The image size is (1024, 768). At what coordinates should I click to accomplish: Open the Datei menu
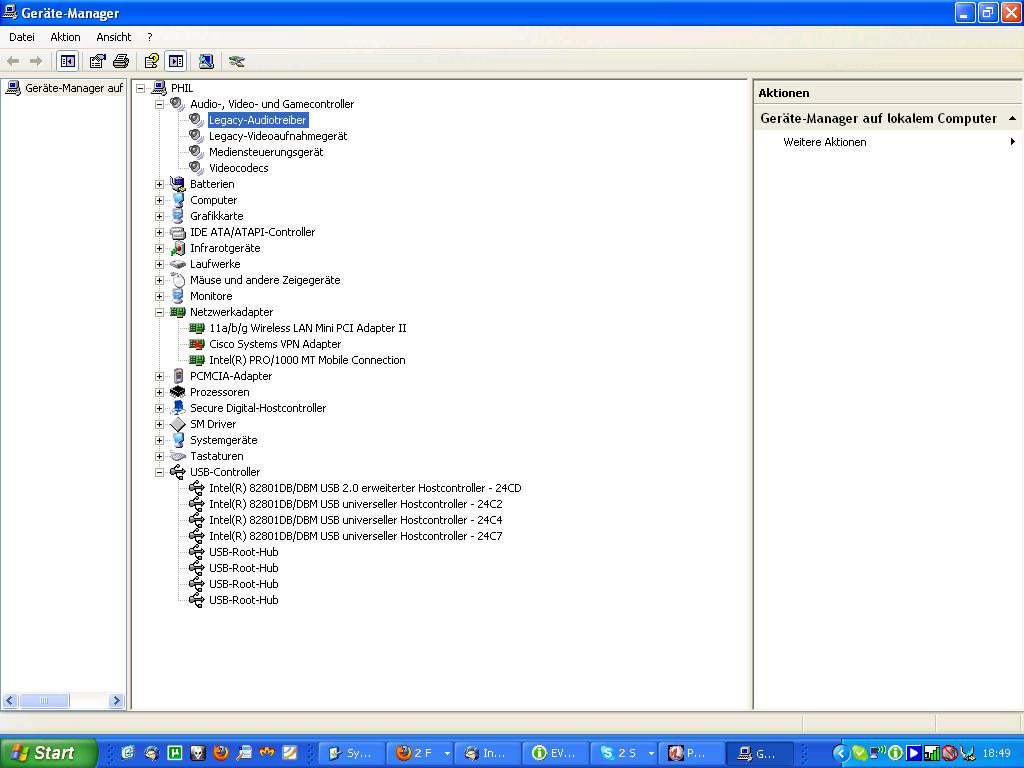[x=22, y=37]
